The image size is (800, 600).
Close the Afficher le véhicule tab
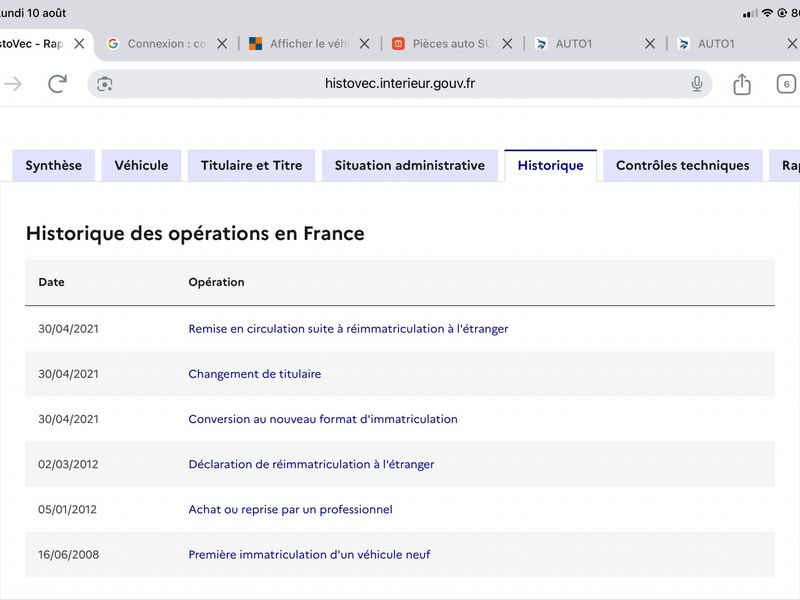coord(364,44)
